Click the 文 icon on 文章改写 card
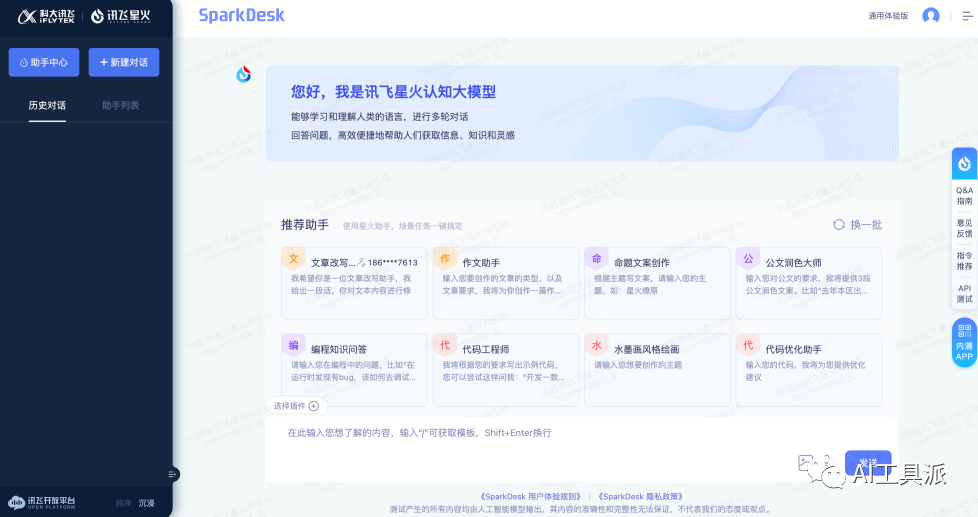 tap(293, 259)
